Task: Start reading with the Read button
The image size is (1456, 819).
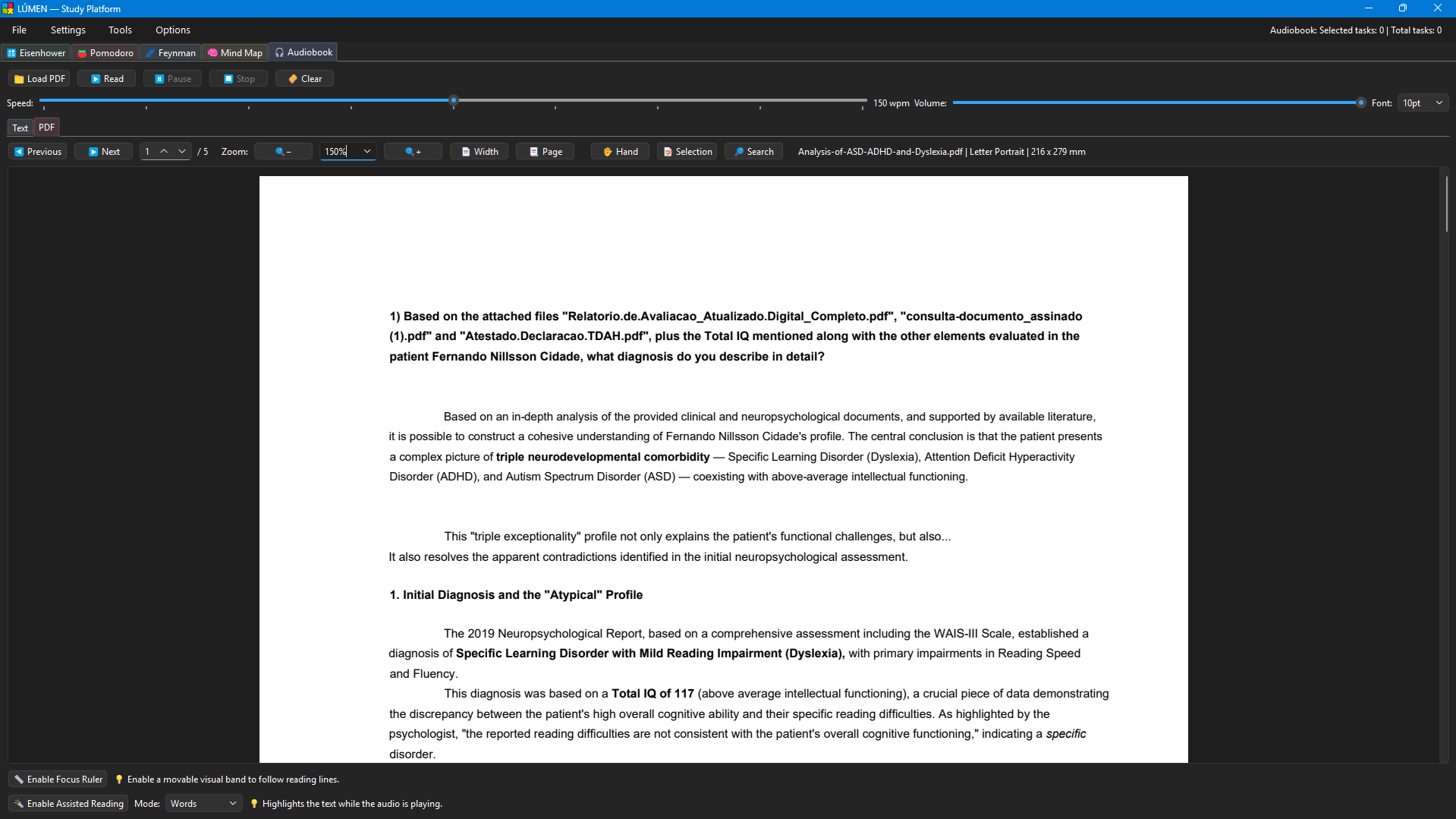Action: pos(106,79)
